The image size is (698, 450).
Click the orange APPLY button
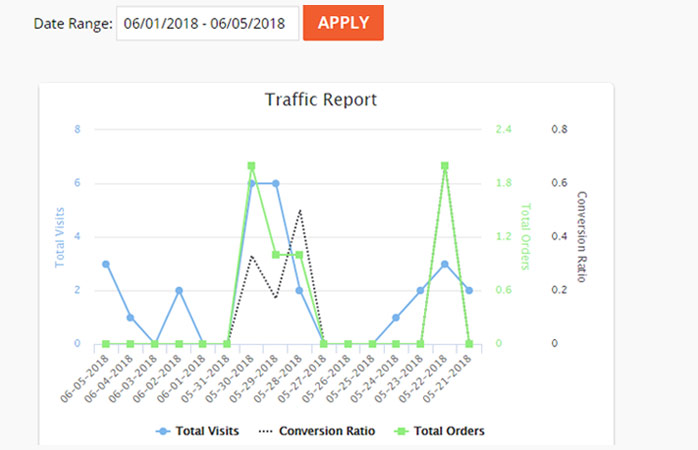(343, 23)
